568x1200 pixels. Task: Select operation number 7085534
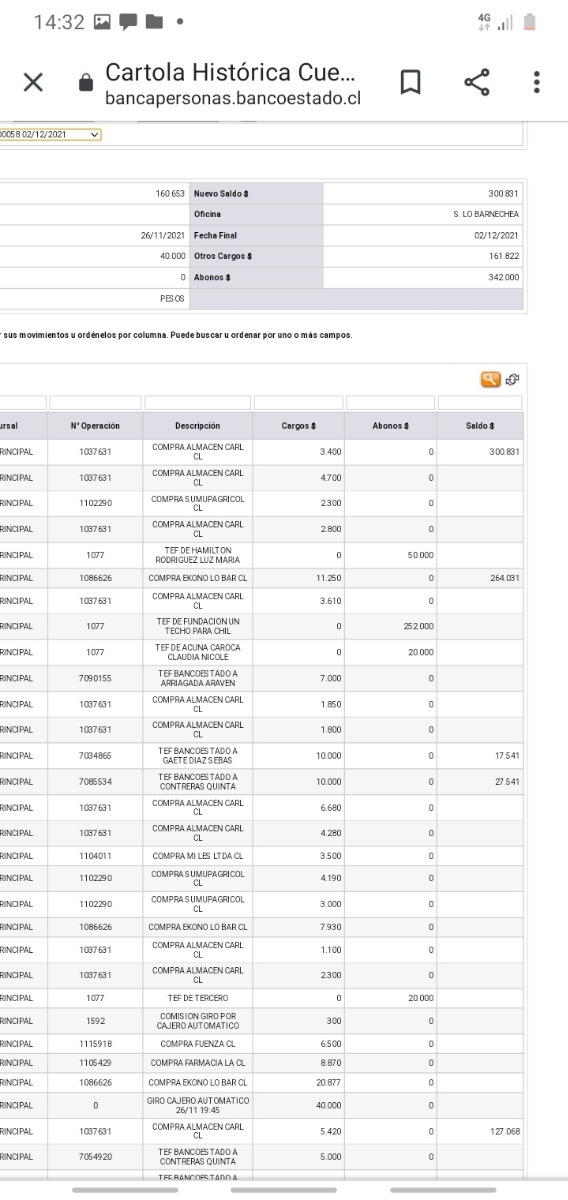[x=95, y=781]
